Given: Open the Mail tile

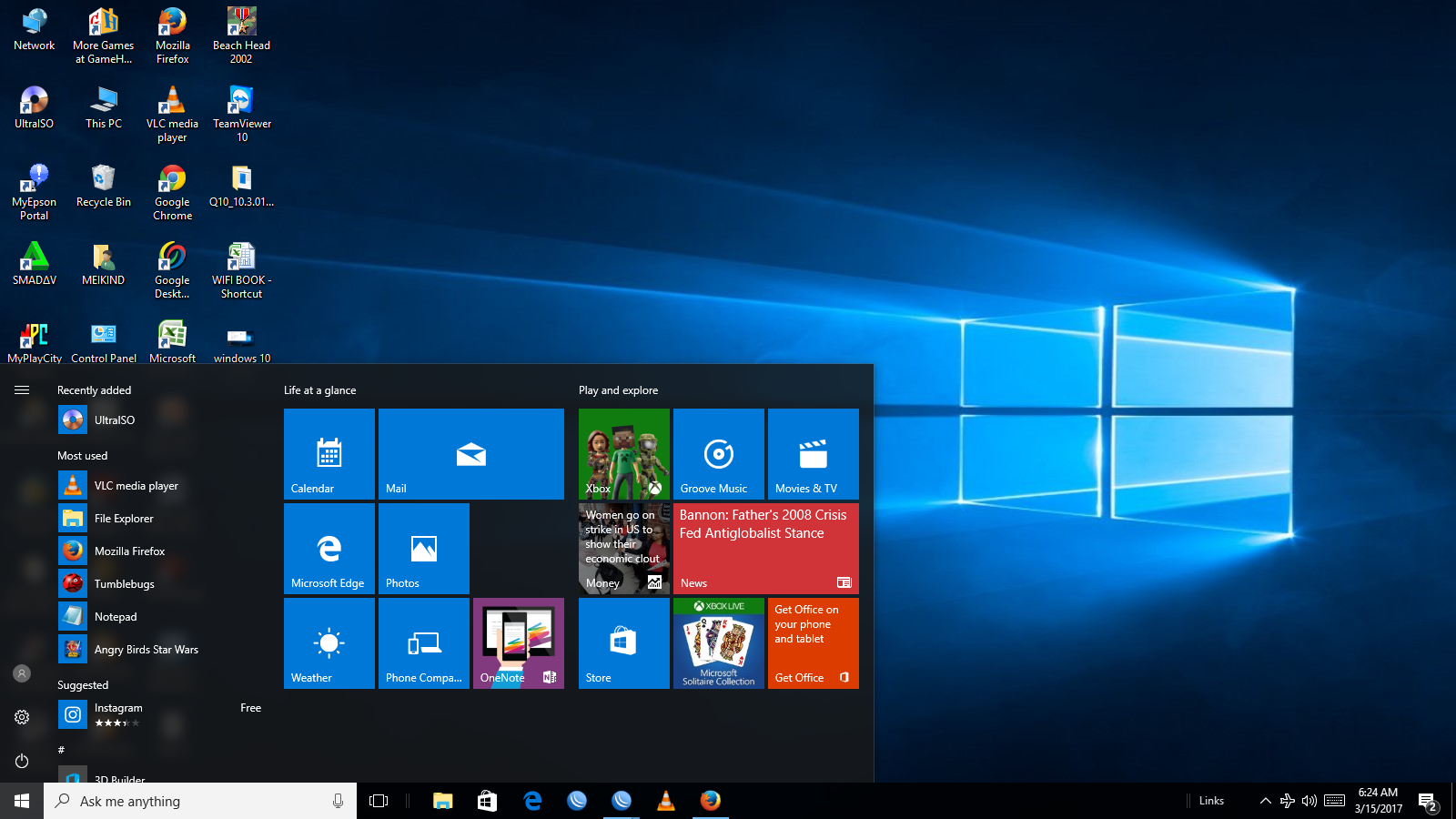Looking at the screenshot, I should pos(471,454).
